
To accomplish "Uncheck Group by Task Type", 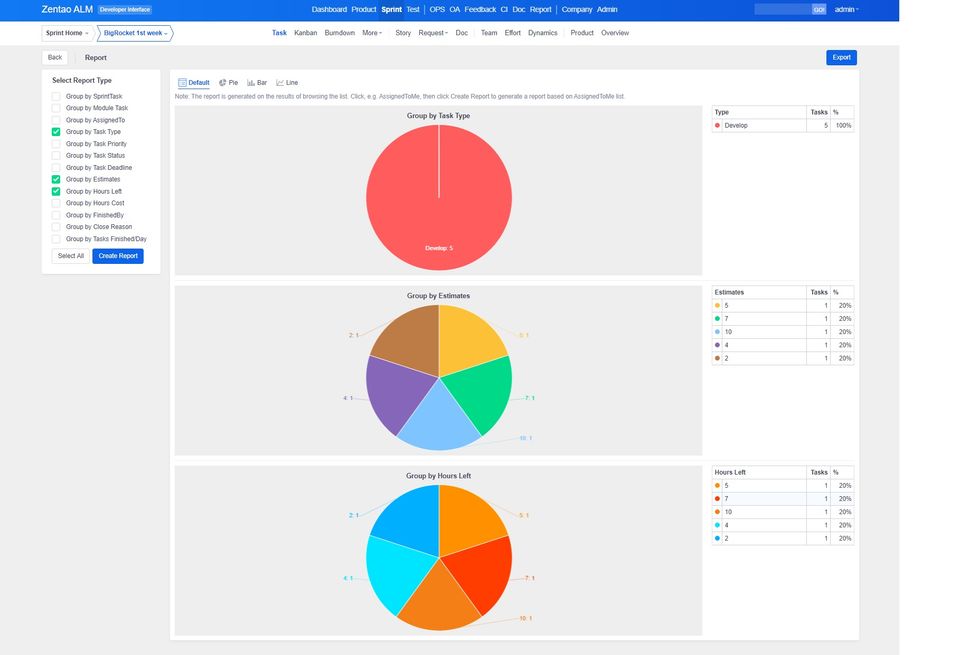I will click(56, 132).
